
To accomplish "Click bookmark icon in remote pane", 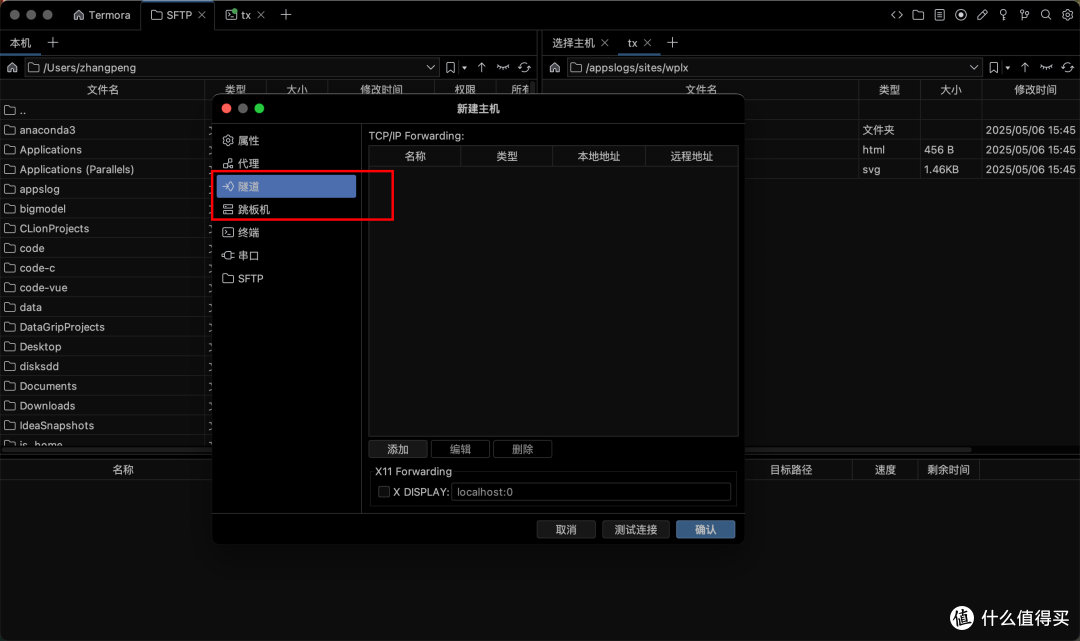I will tap(993, 67).
